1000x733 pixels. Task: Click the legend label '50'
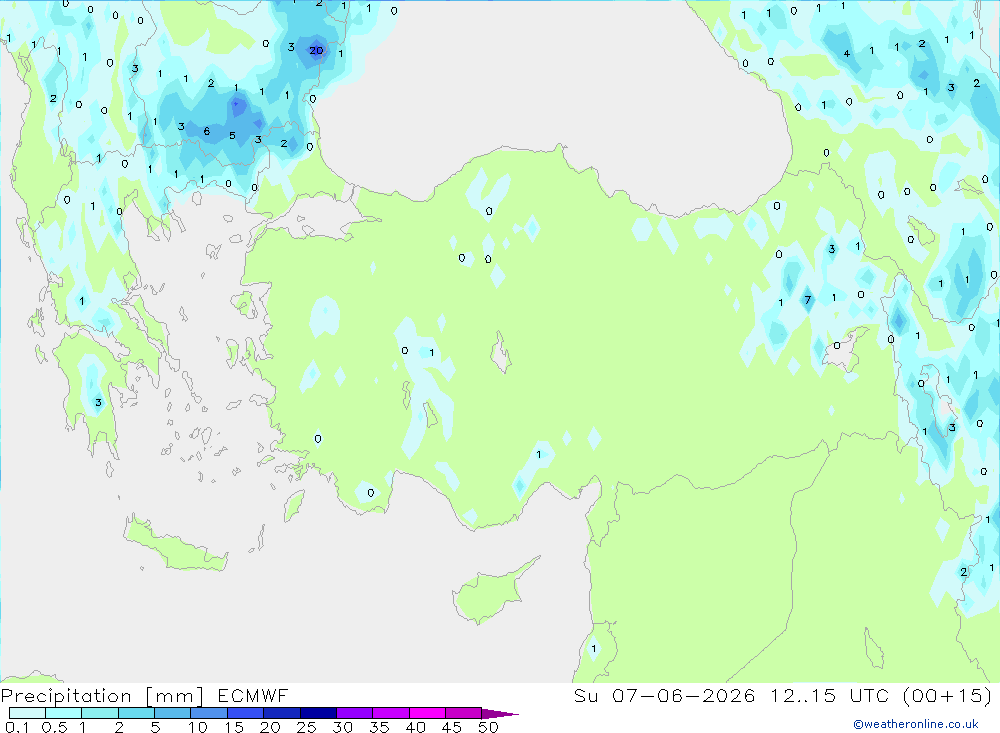(x=488, y=727)
